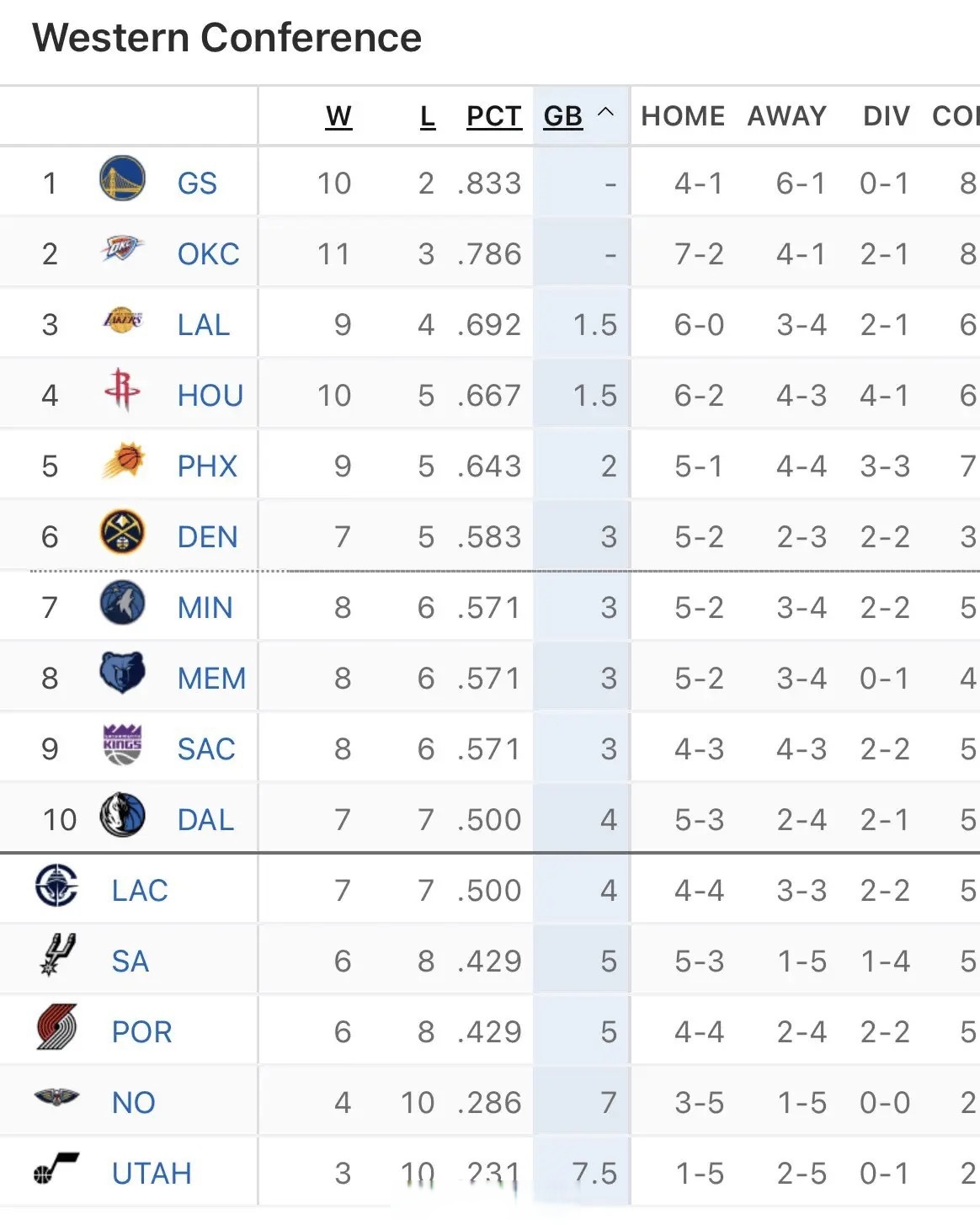Click the Utah Jazz logo
The height and width of the screenshot is (1225, 980).
(x=57, y=1169)
